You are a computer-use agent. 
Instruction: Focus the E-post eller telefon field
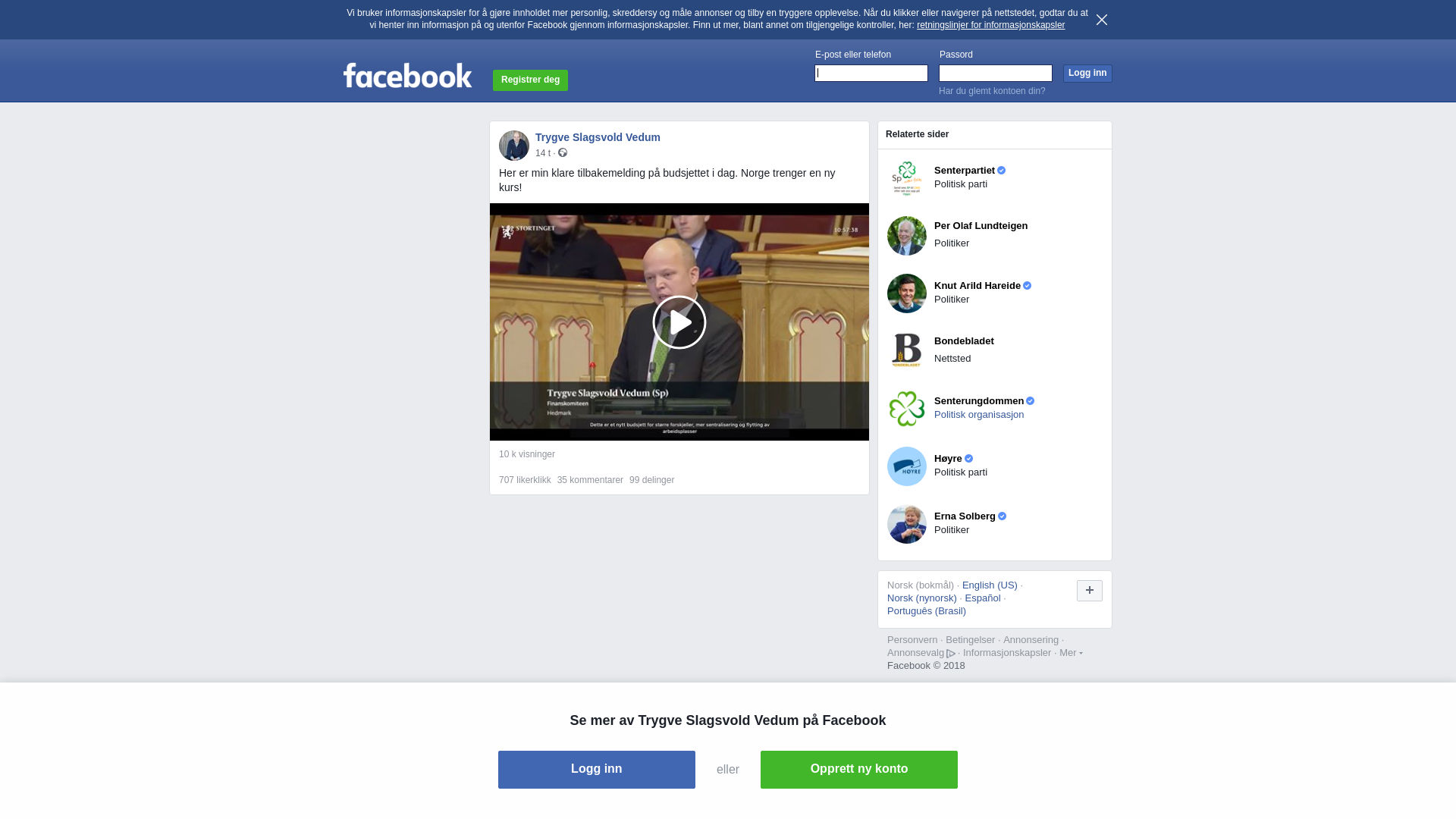(871, 73)
